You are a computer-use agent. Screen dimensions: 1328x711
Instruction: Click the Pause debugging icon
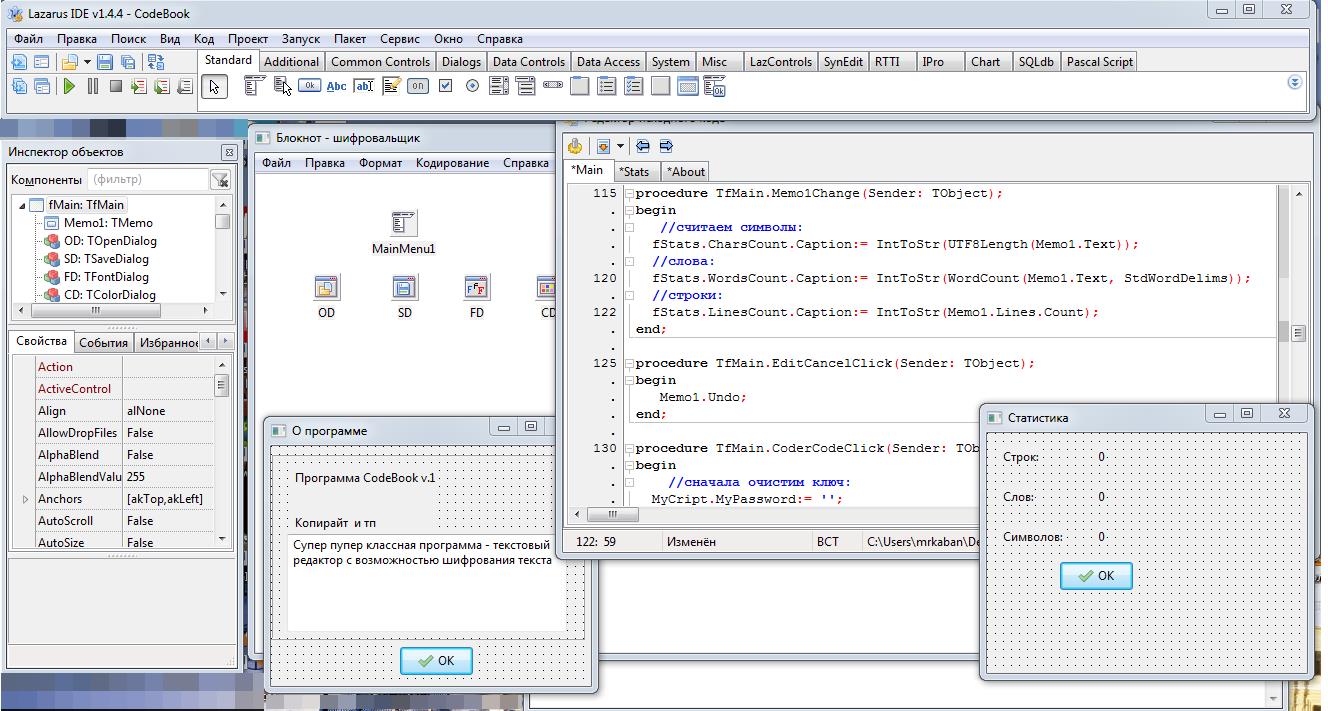click(x=92, y=87)
